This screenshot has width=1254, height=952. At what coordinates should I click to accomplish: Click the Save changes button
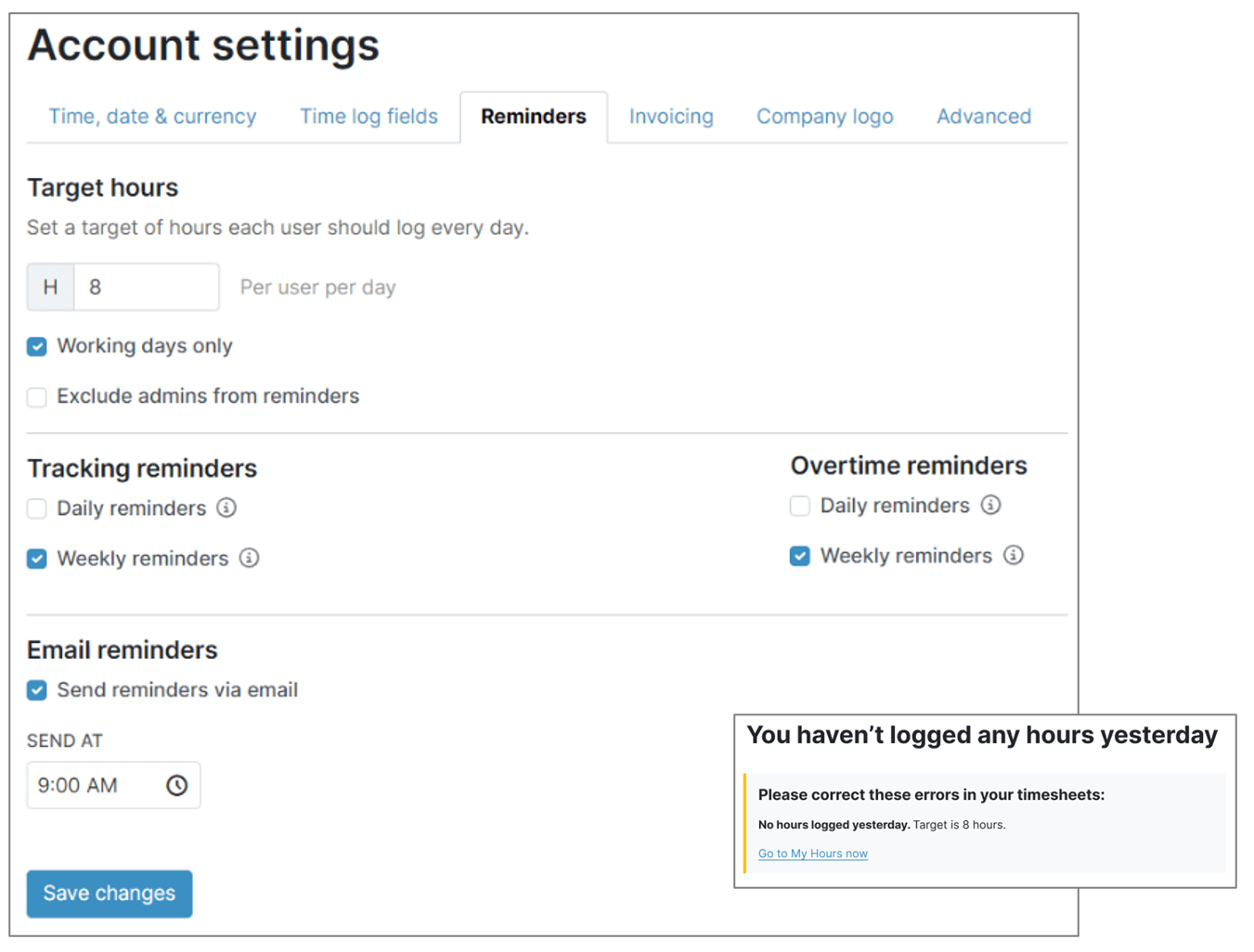click(109, 893)
